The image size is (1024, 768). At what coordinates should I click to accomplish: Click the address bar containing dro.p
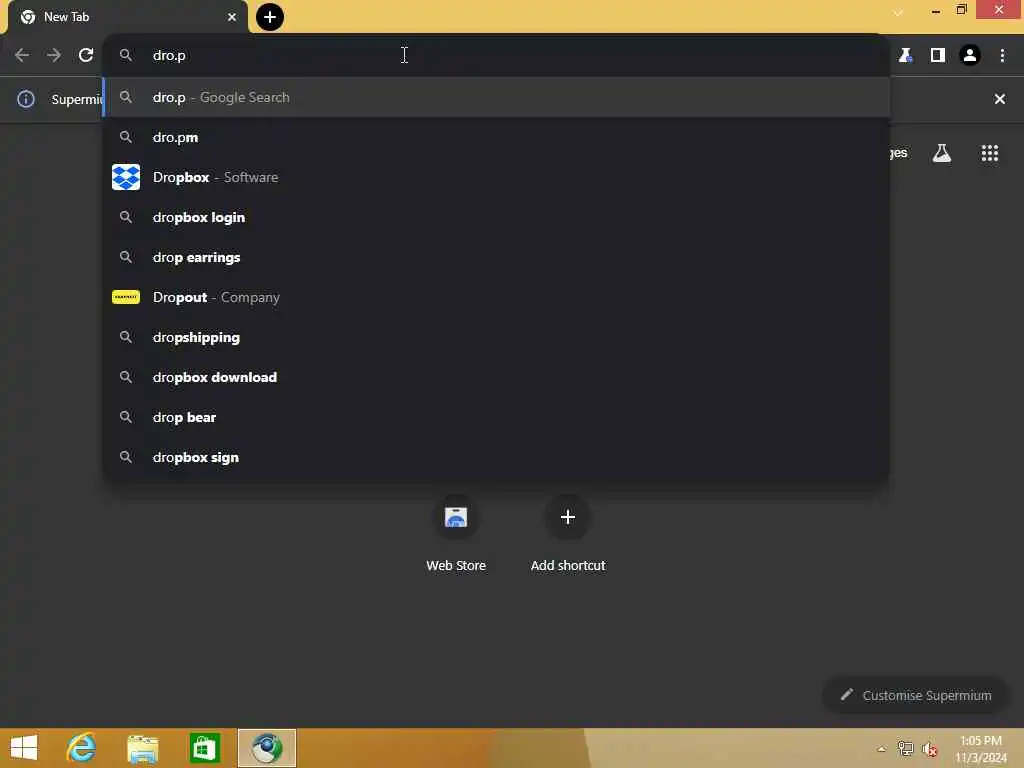[496, 56]
